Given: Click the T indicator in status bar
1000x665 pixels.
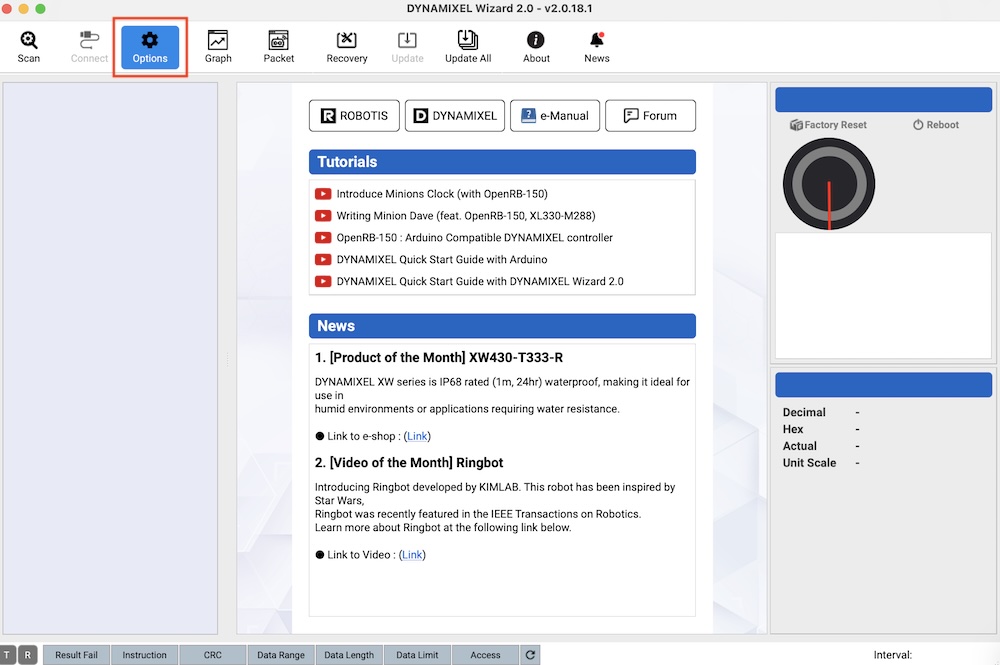Looking at the screenshot, I should (x=9, y=655).
